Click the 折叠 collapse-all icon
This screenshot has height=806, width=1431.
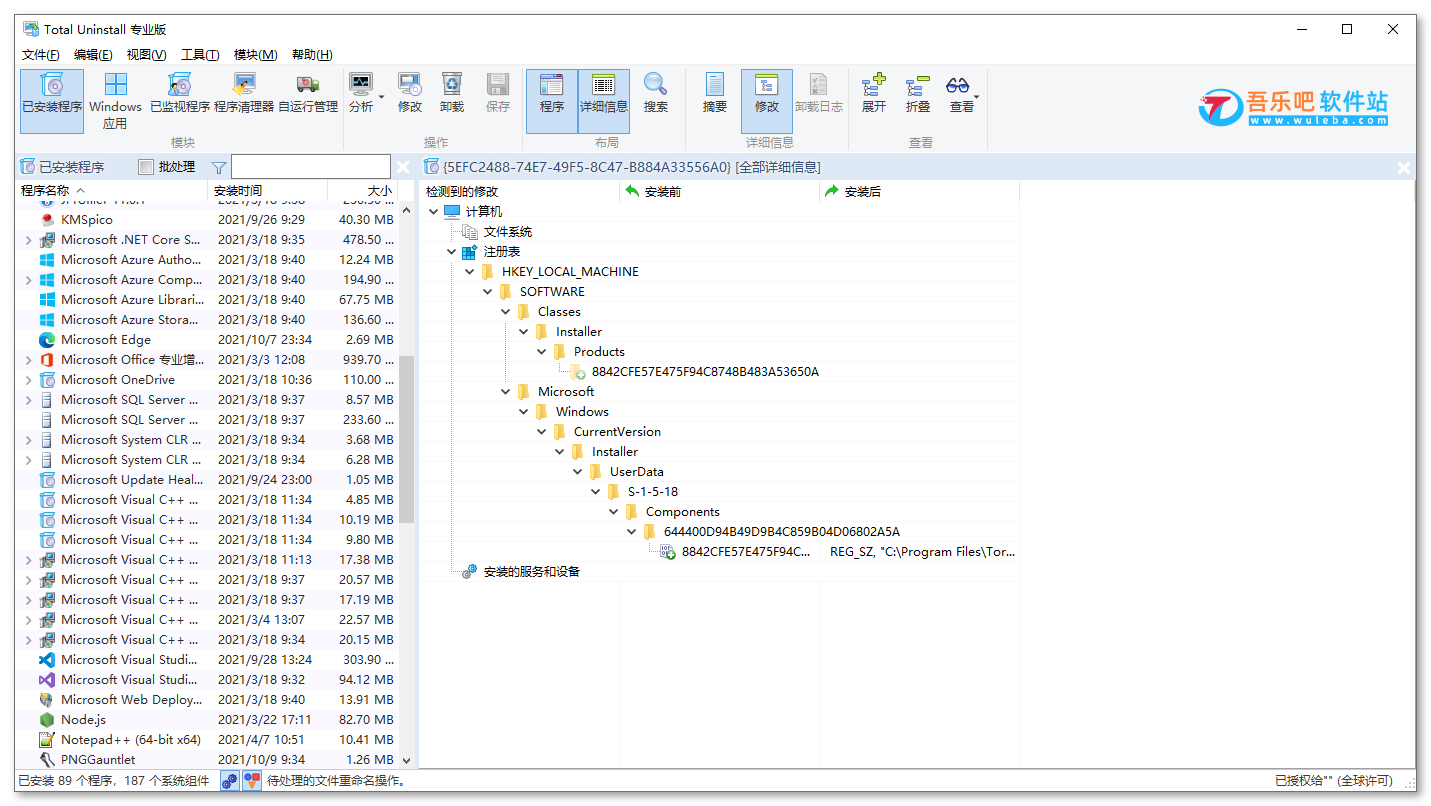(x=918, y=92)
